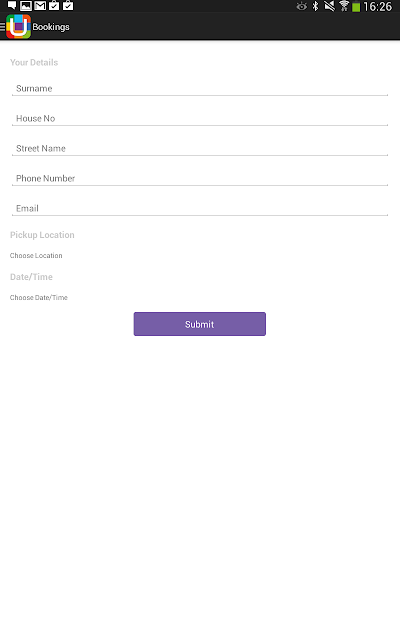
Task: Tap the Wi-Fi signal status icon
Action: point(344,6)
